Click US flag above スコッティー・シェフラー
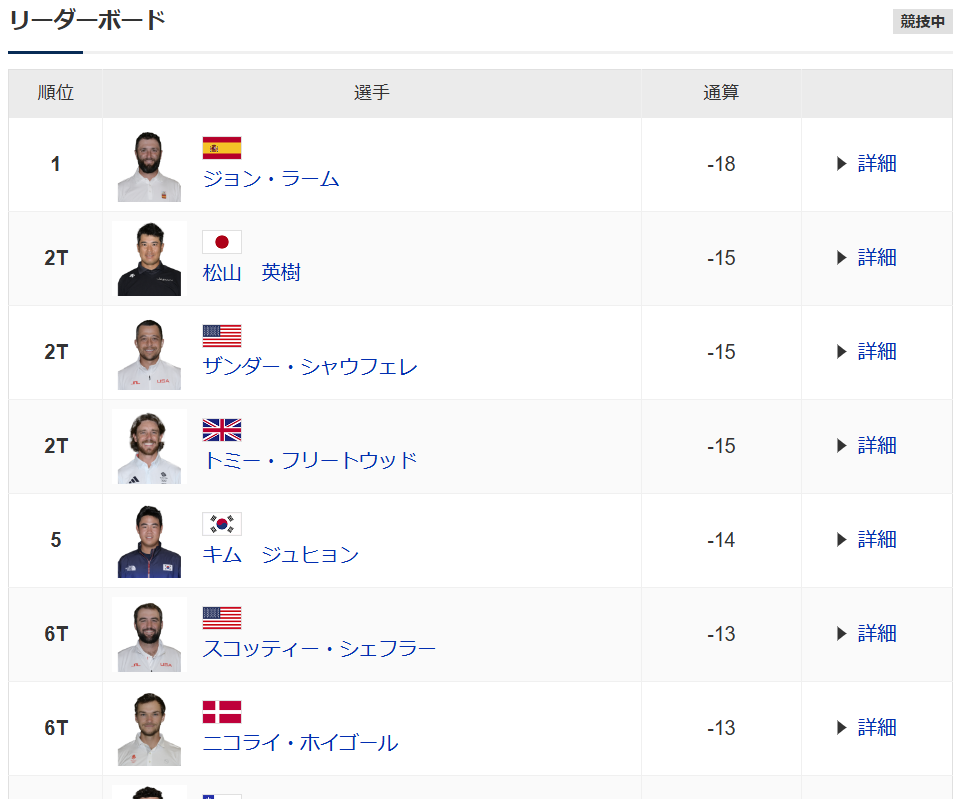Viewport: 957px width, 799px height. [222, 618]
